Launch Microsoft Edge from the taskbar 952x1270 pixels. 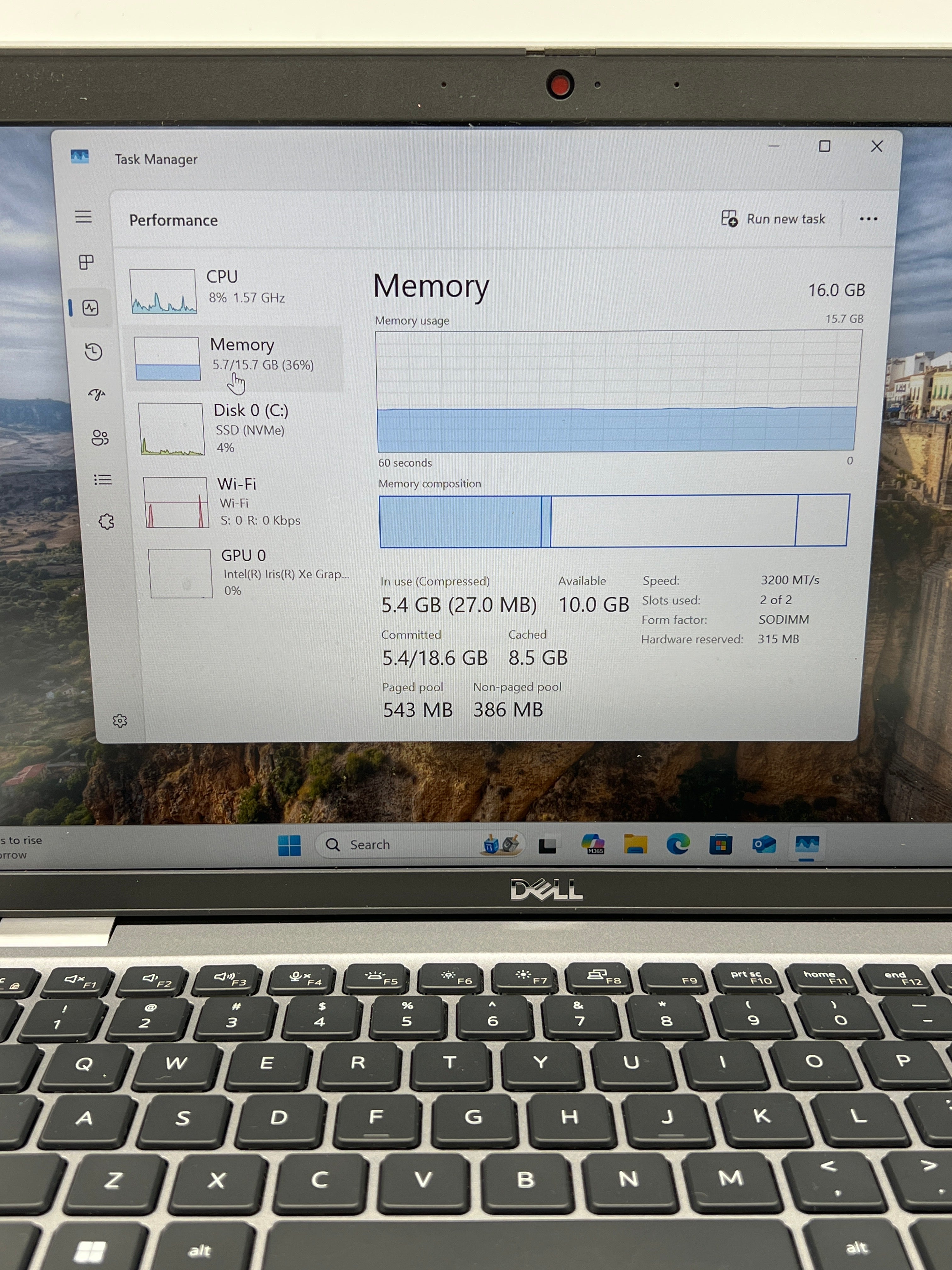[x=678, y=844]
